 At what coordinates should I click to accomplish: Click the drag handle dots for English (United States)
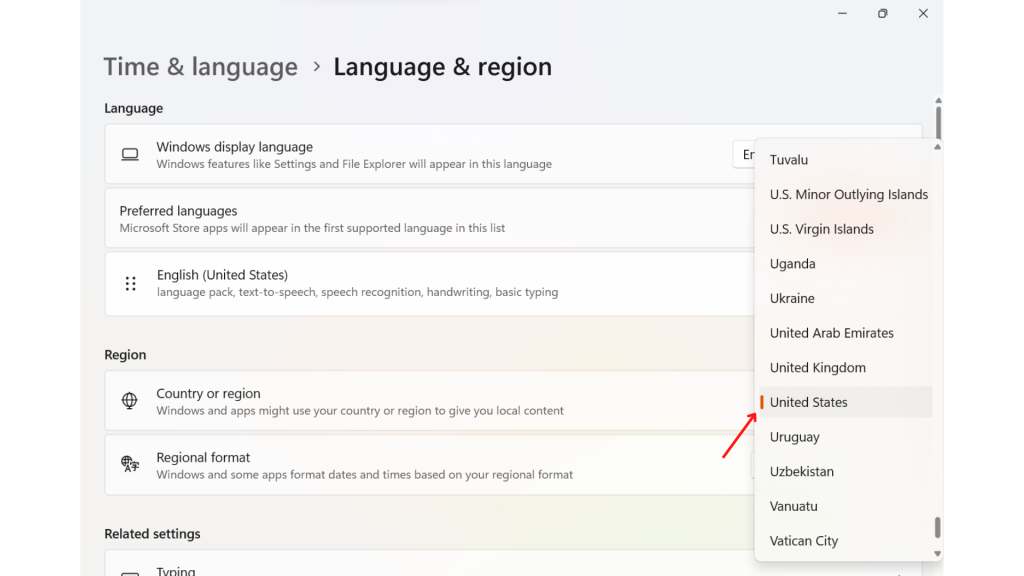click(131, 283)
